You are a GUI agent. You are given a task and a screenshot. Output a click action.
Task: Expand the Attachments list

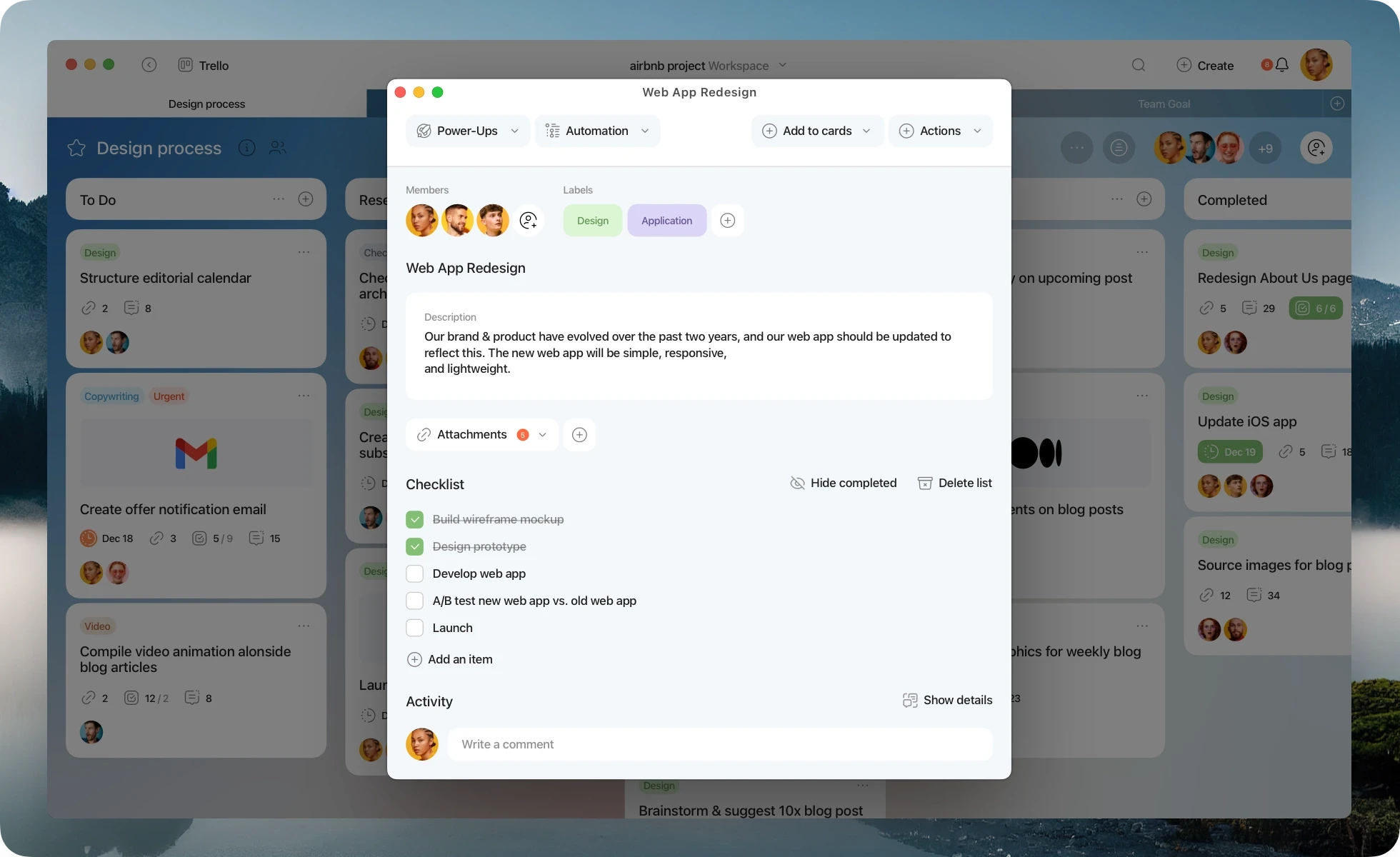482,435
